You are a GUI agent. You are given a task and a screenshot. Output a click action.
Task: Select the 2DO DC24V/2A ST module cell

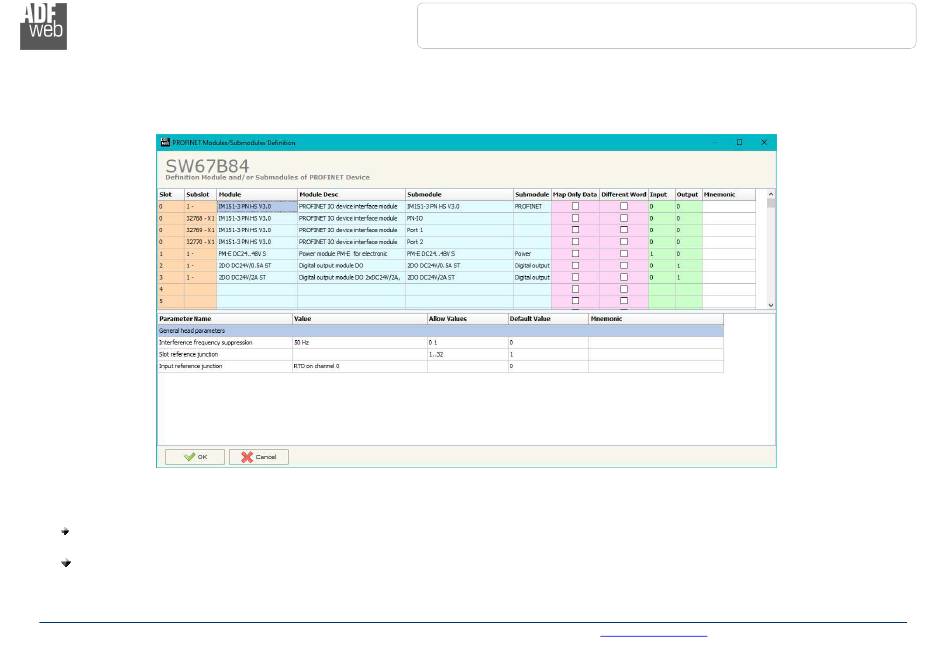tap(257, 278)
